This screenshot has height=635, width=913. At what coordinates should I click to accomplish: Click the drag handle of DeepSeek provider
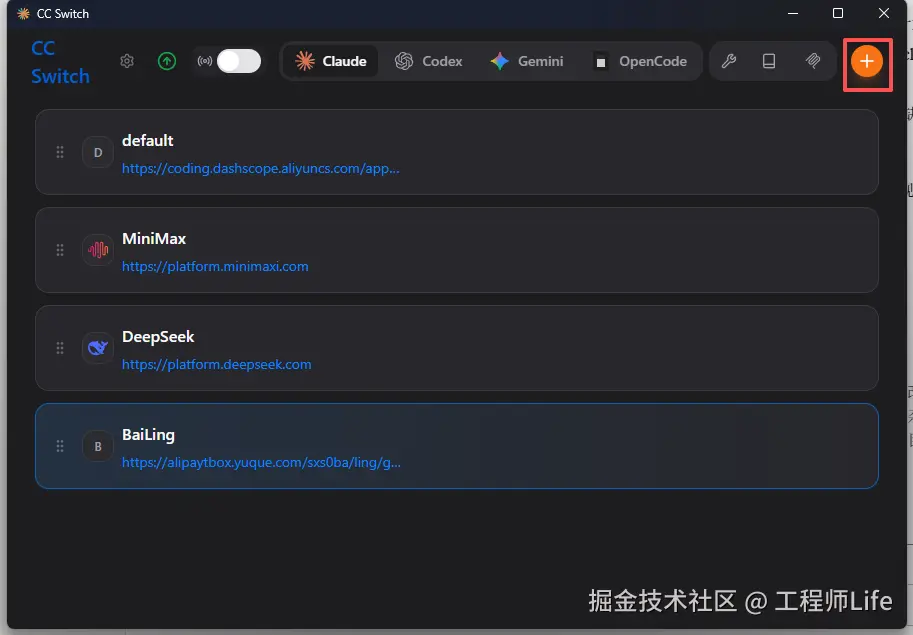click(60, 348)
